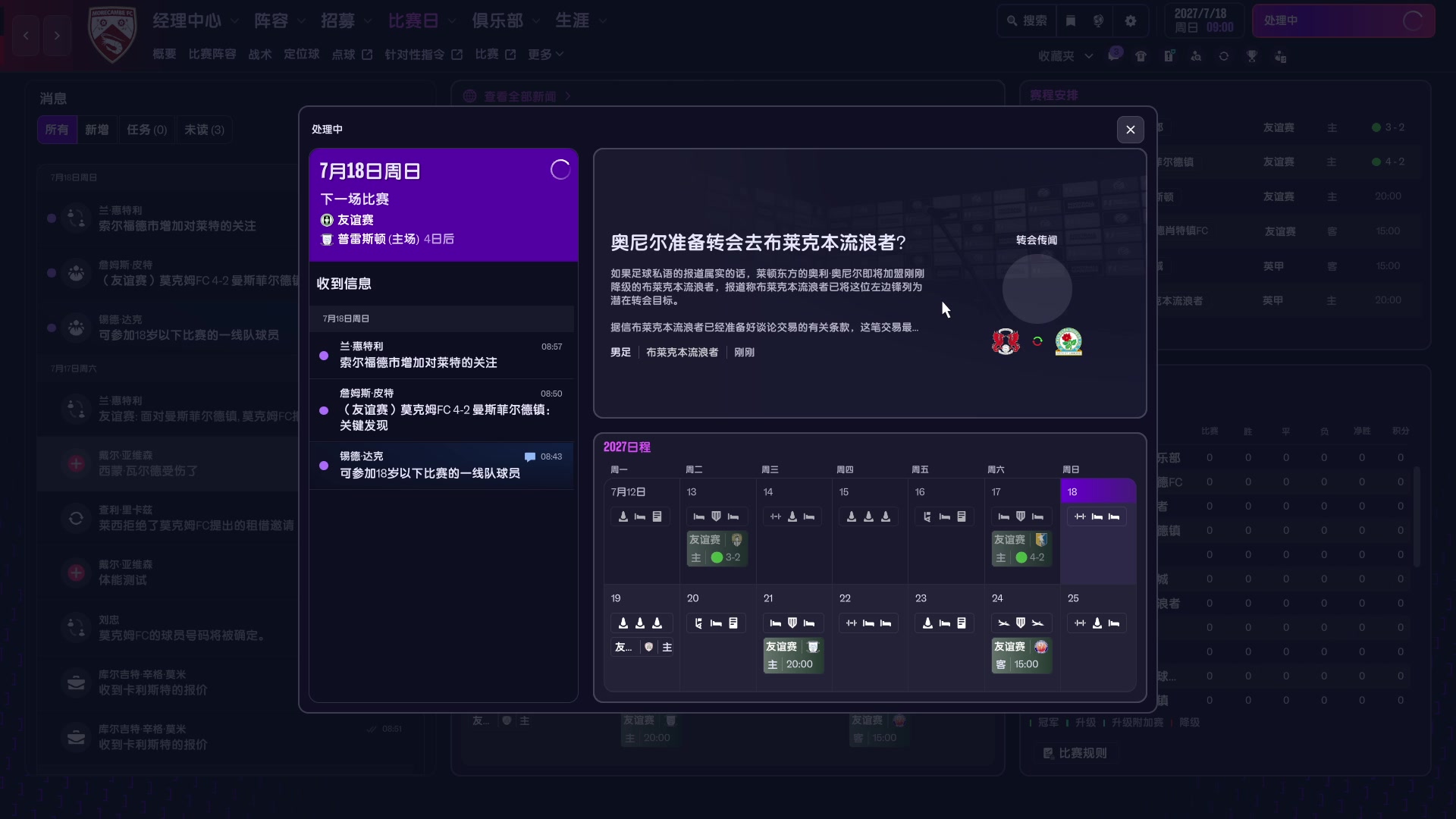Click the trophy icon in the toolbar

[x=1252, y=56]
